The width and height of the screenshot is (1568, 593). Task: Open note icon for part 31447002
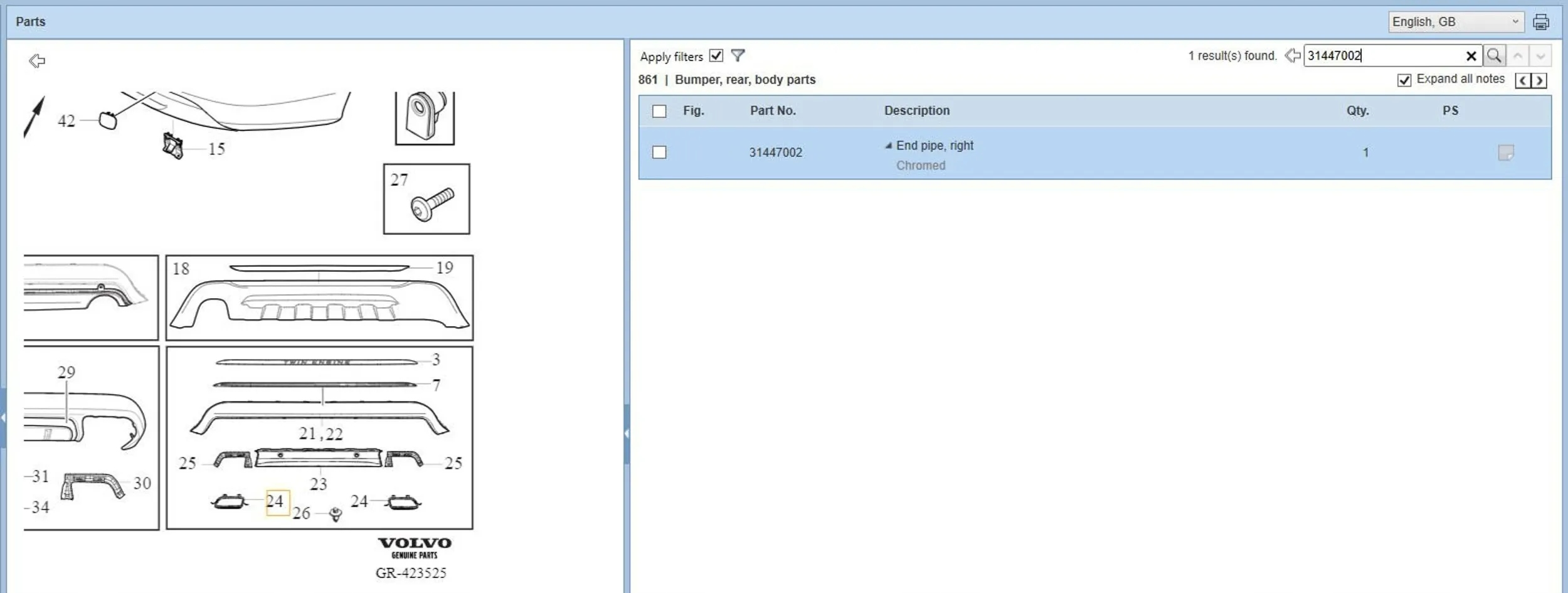click(1505, 152)
